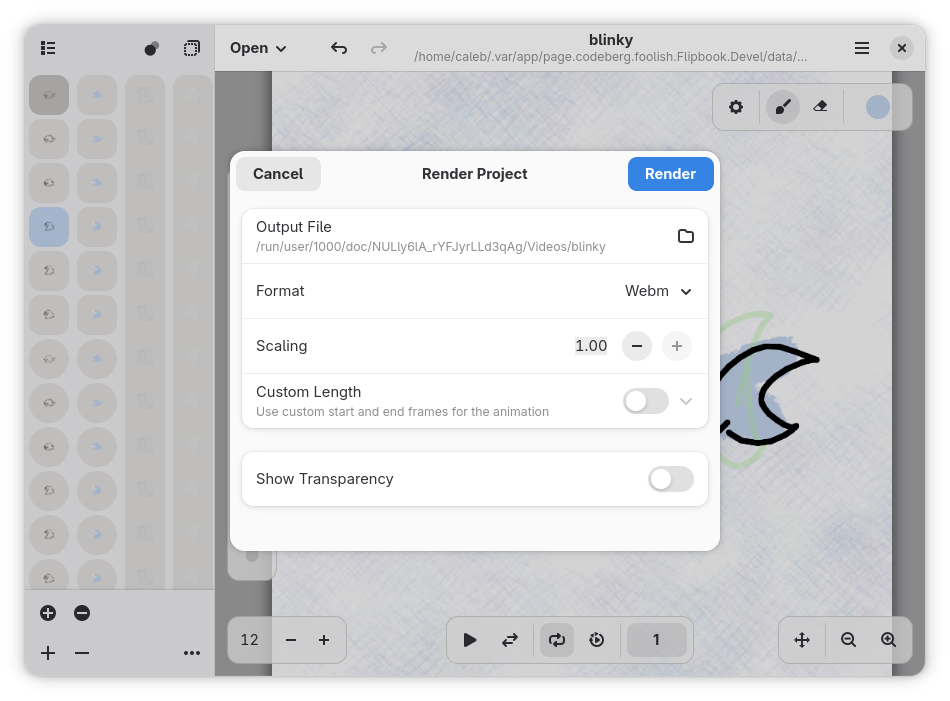Open the blue brush color swatch
Screen dimensions: 950x701
[877, 107]
